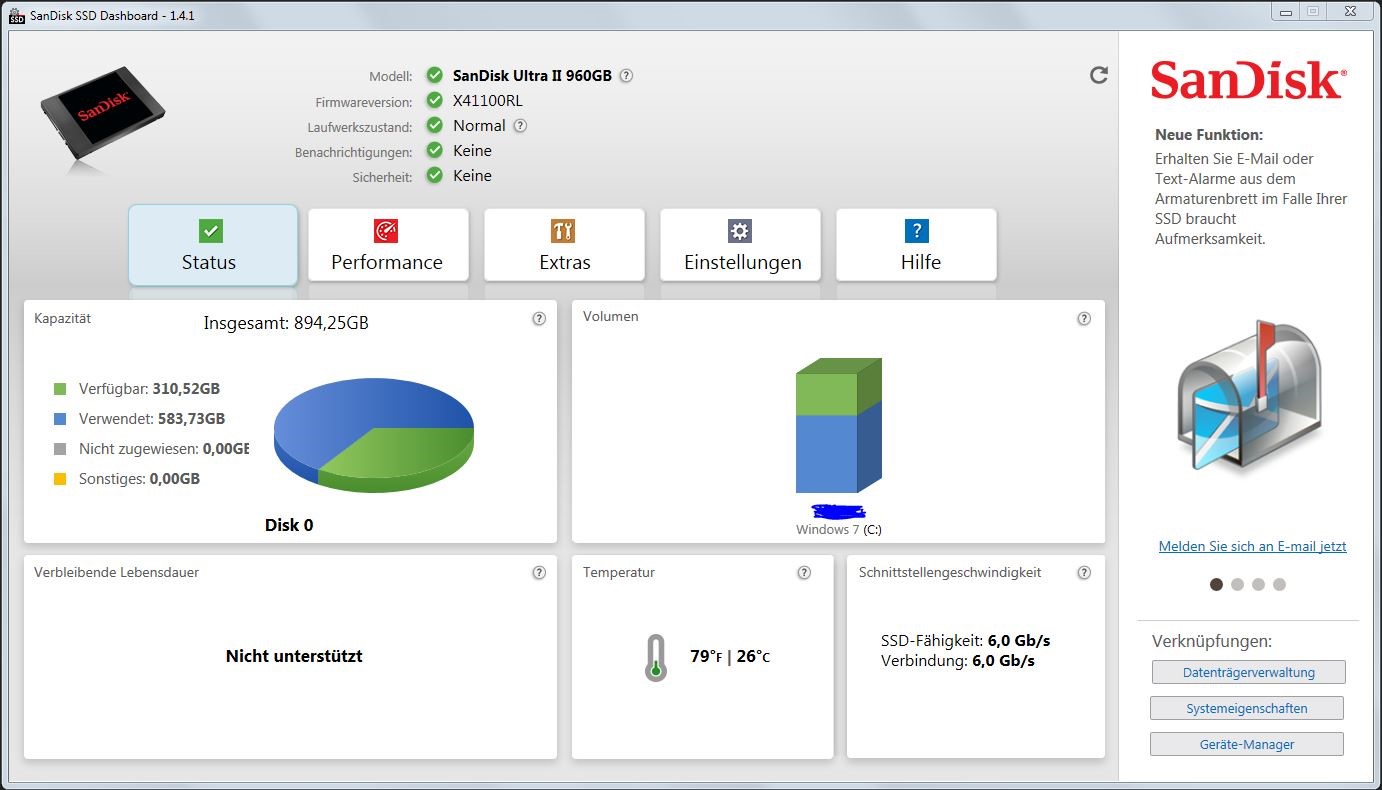Open help for the Modell SanDisk Ultra II
Image resolution: width=1382 pixels, height=790 pixels.
coord(626,75)
